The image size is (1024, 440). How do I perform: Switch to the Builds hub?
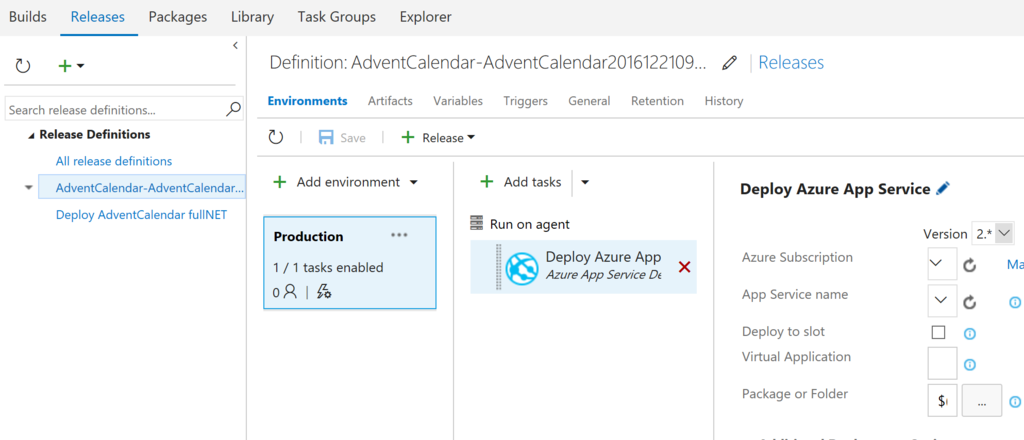tap(28, 17)
